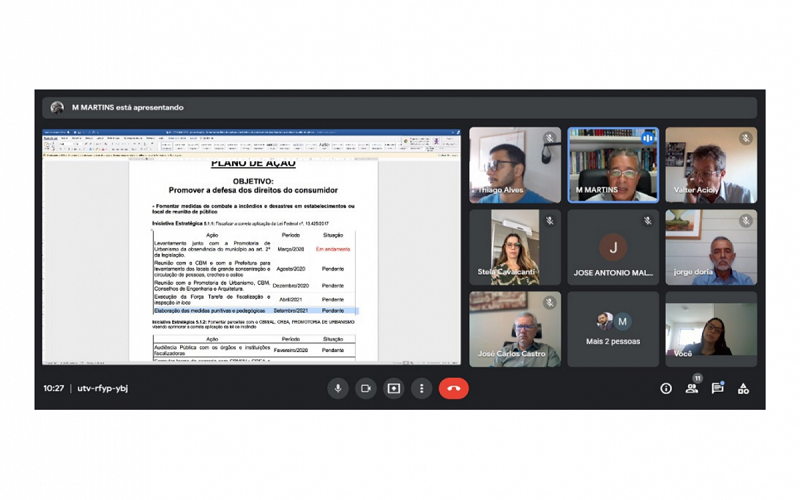Click the jorge doria video tile
This screenshot has height=500, width=800.
click(x=711, y=247)
